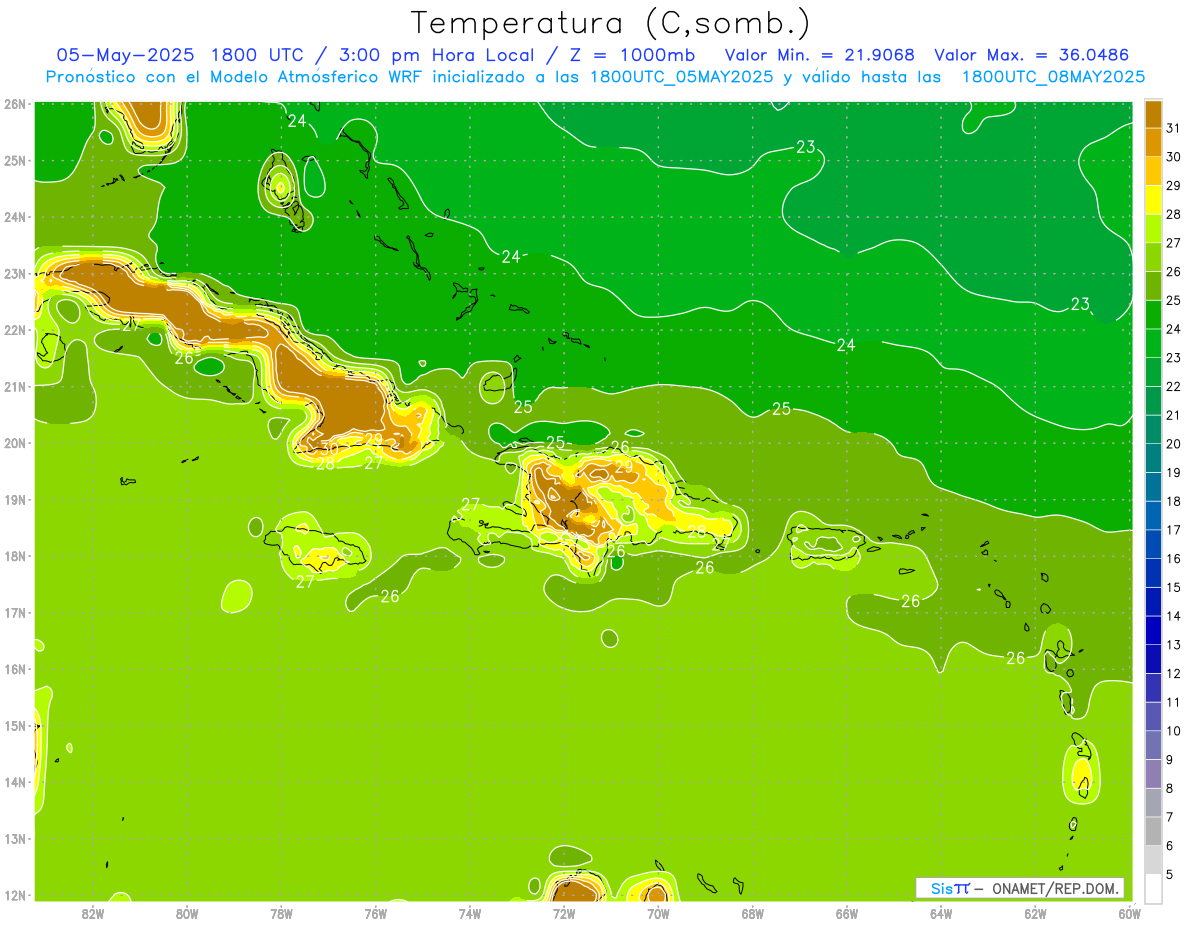Click the colorbar label '22'

(1173, 386)
